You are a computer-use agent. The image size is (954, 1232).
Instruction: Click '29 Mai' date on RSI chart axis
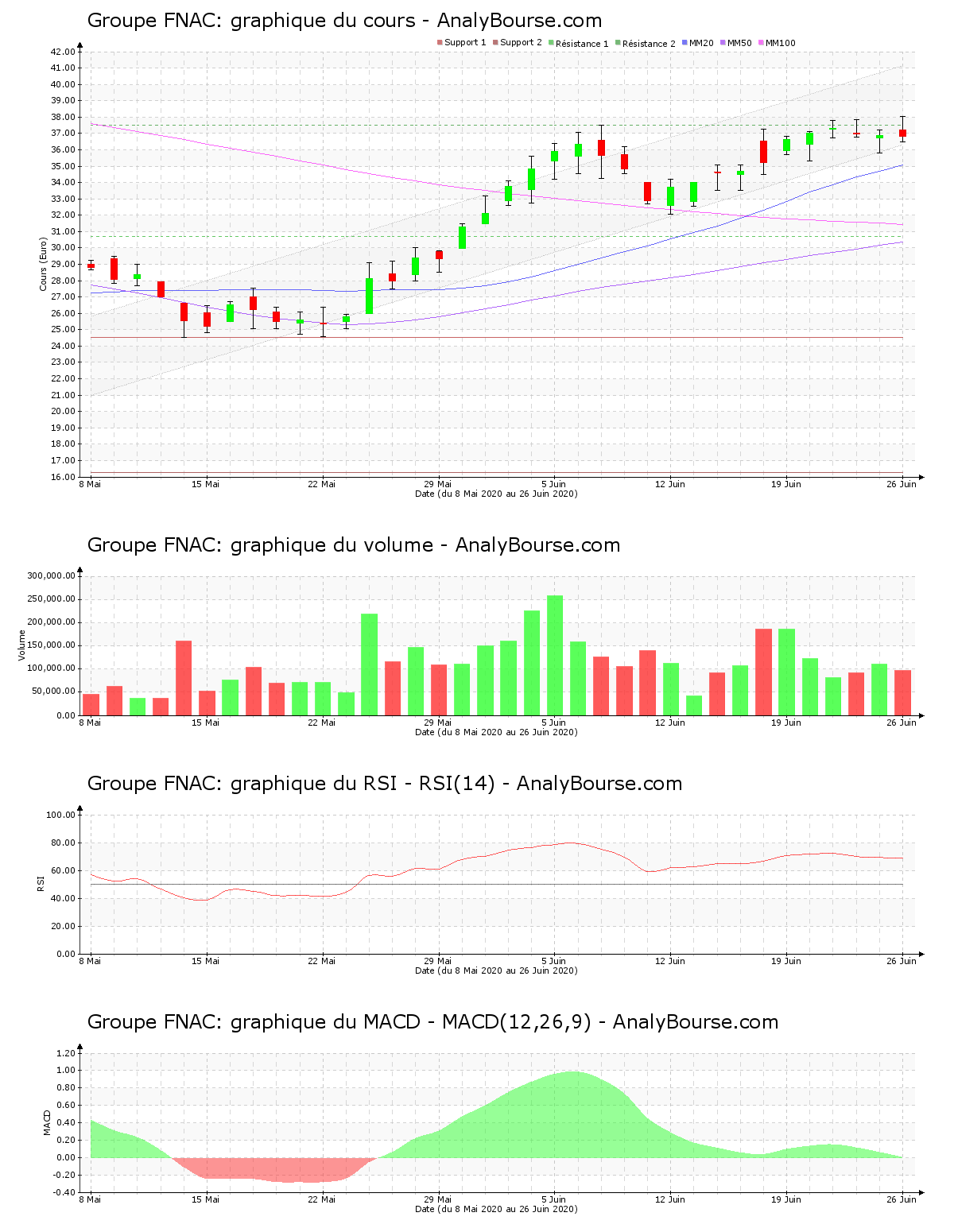[x=438, y=961]
